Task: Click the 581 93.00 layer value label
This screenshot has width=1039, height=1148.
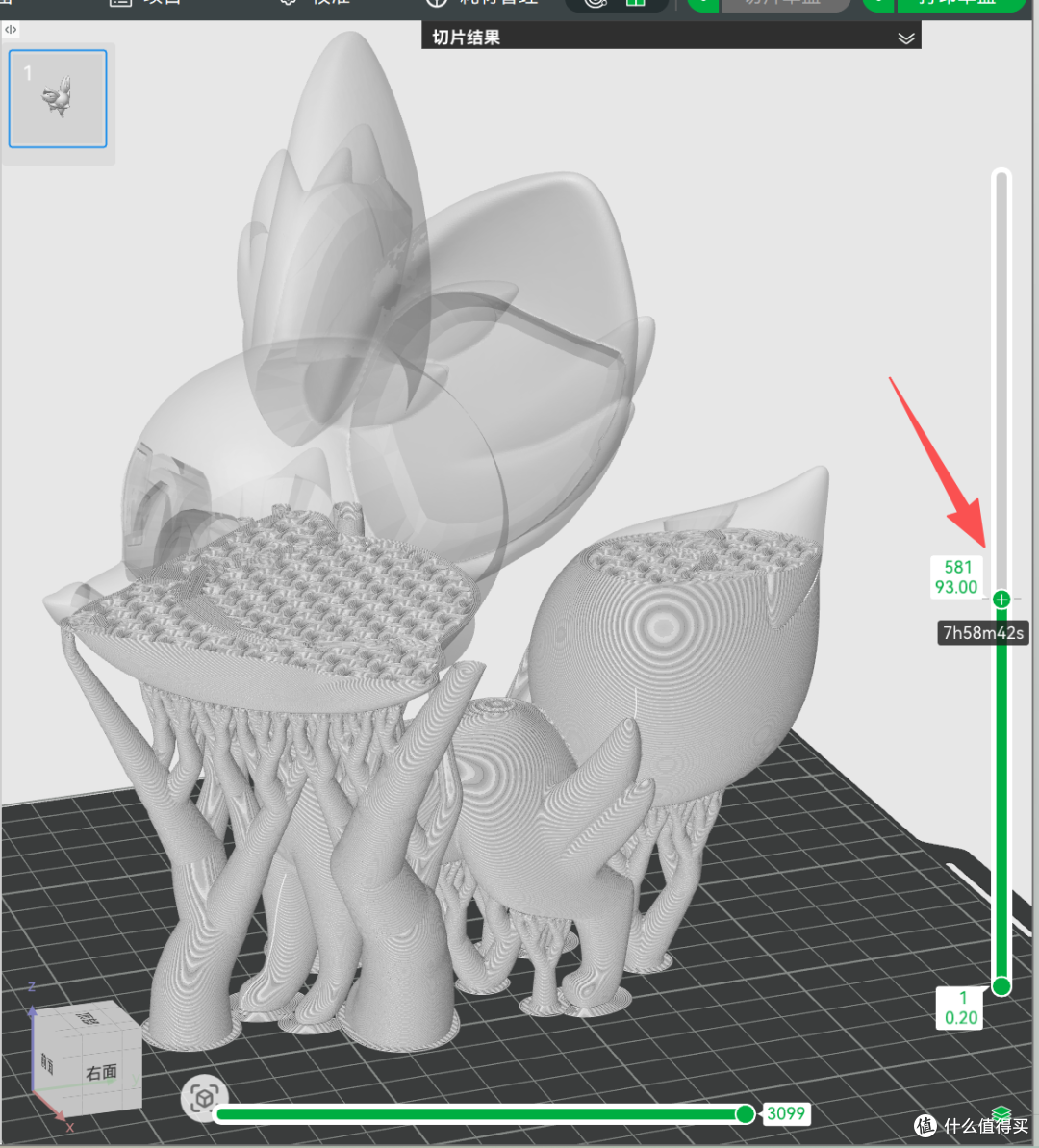Action: [956, 577]
